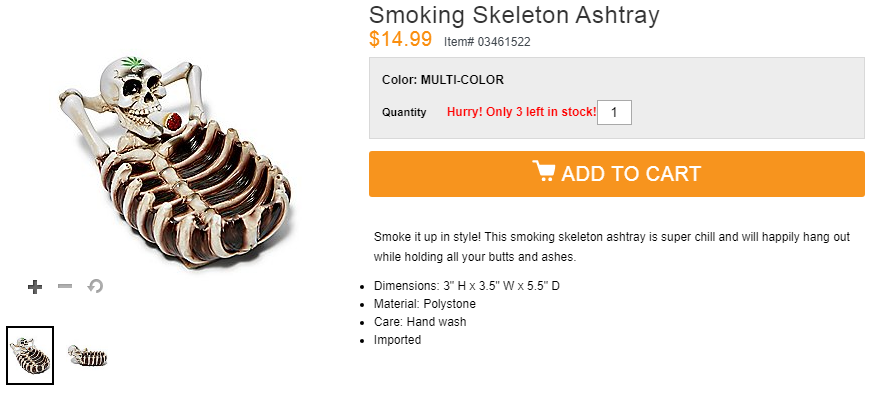
Task: Zoom in with the plus icon
Action: point(35,287)
